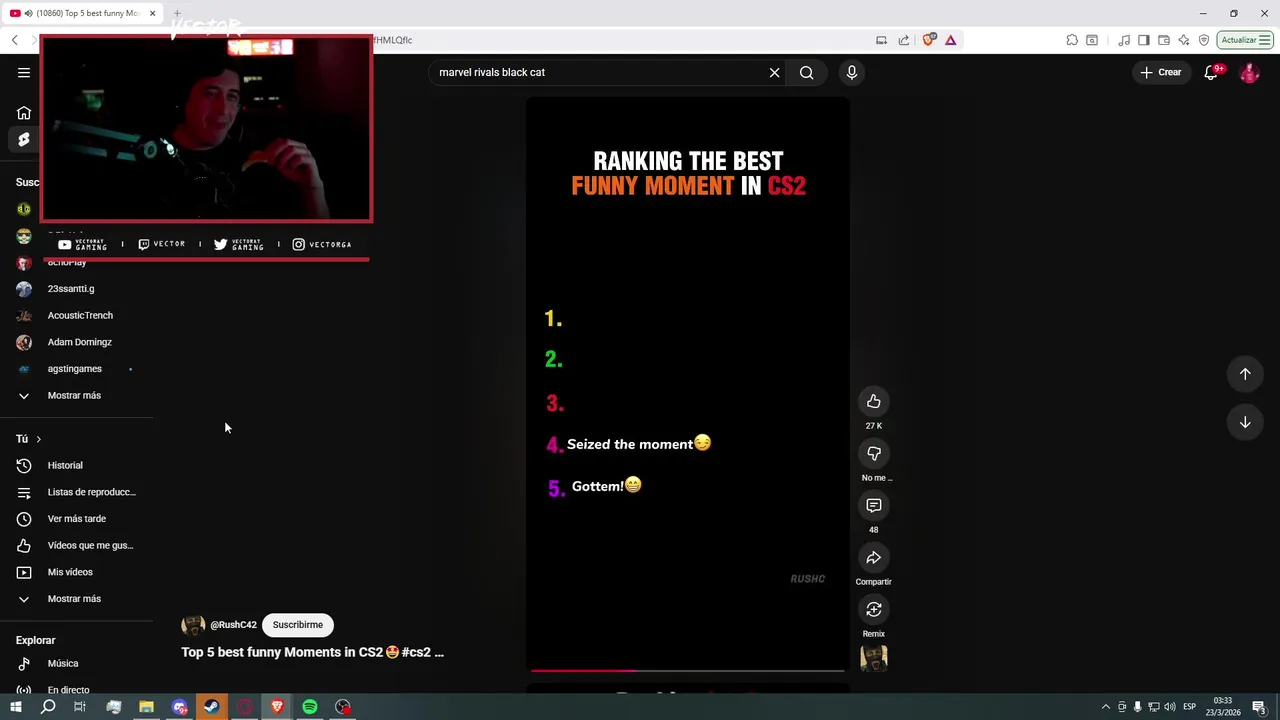Share the Short via Compartir icon
Image resolution: width=1280 pixels, height=720 pixels.
[x=874, y=557]
